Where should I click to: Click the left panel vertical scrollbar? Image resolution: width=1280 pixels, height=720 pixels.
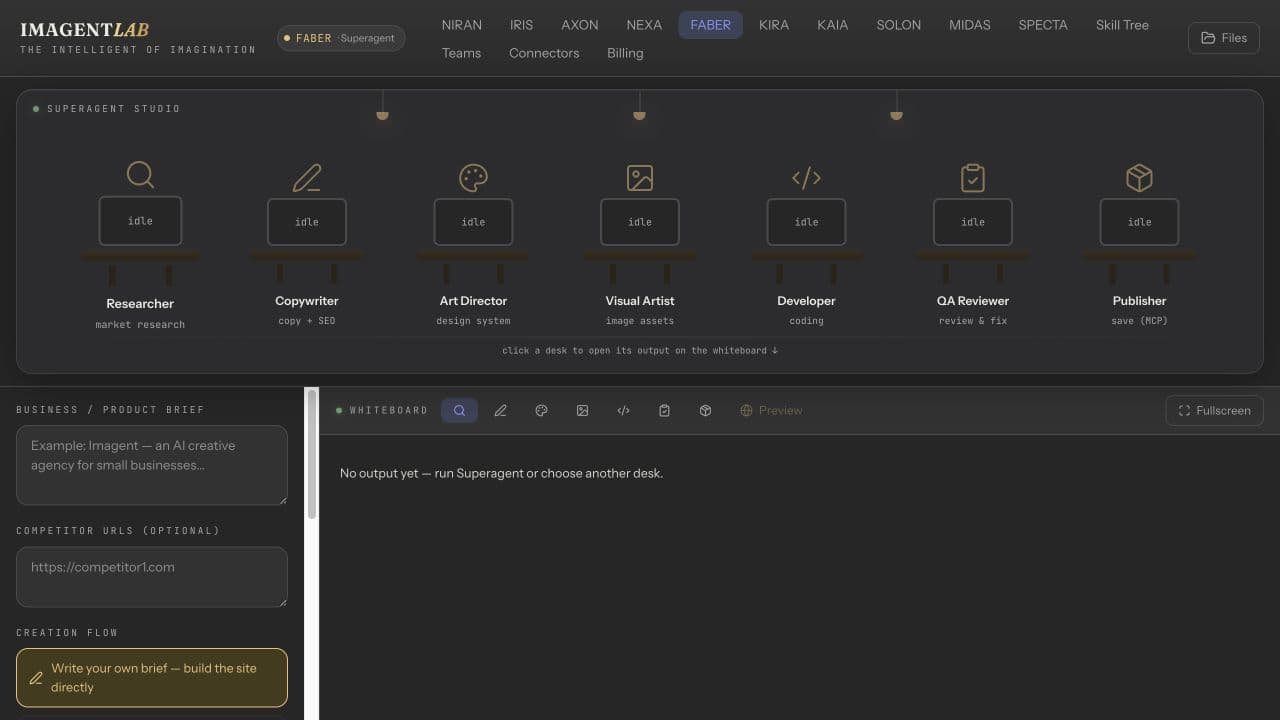312,455
